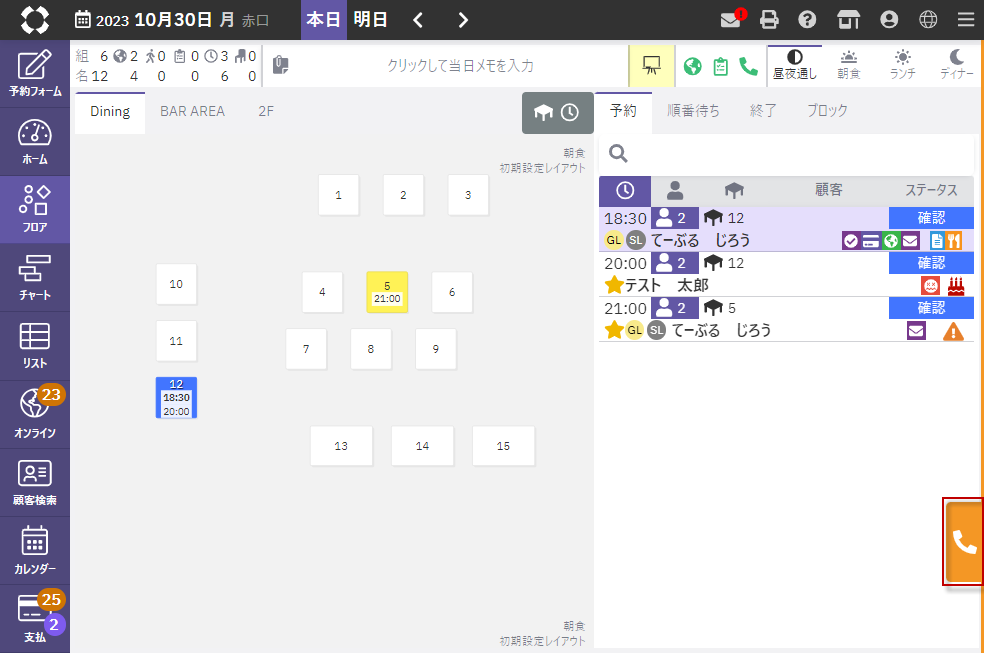Open the mail notifications icon
The width and height of the screenshot is (984, 653).
pos(731,20)
